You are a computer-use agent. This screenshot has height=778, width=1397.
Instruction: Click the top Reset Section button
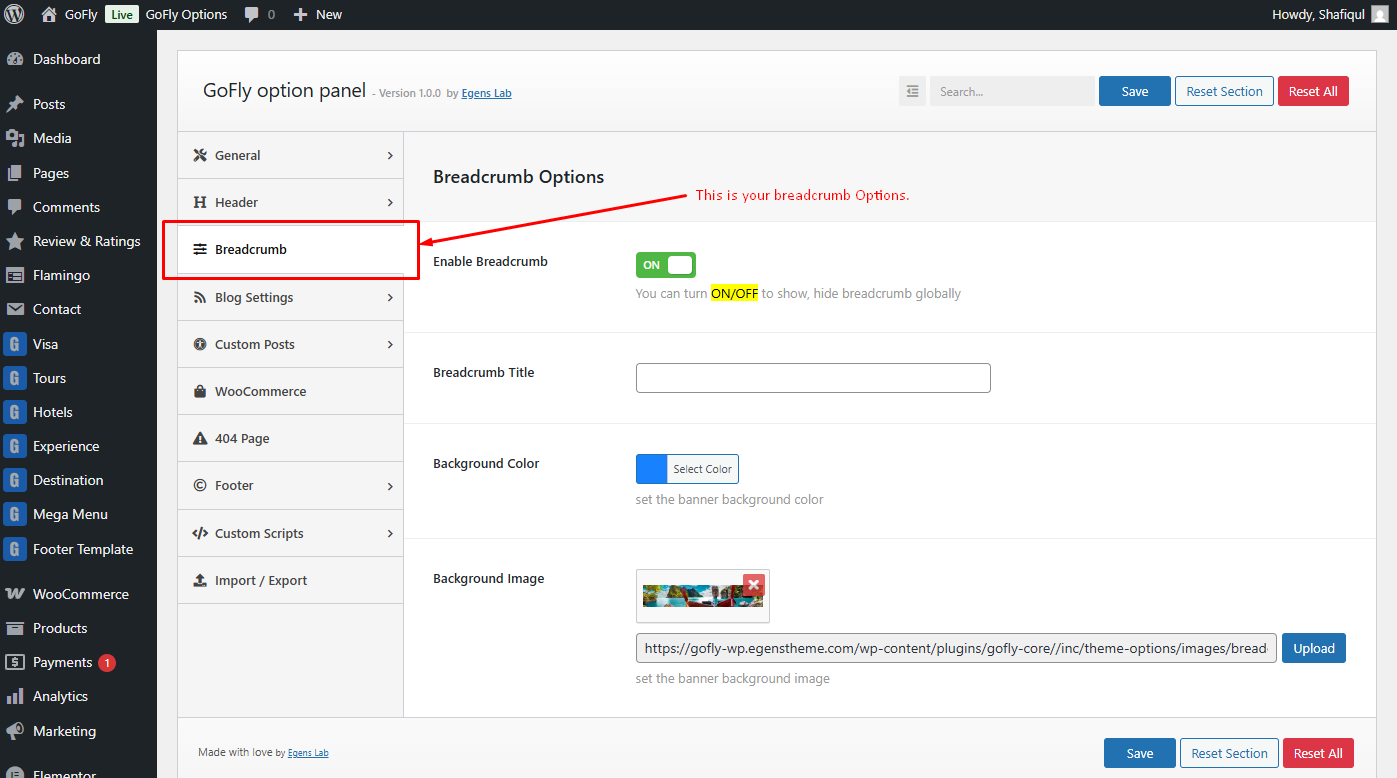tap(1225, 91)
